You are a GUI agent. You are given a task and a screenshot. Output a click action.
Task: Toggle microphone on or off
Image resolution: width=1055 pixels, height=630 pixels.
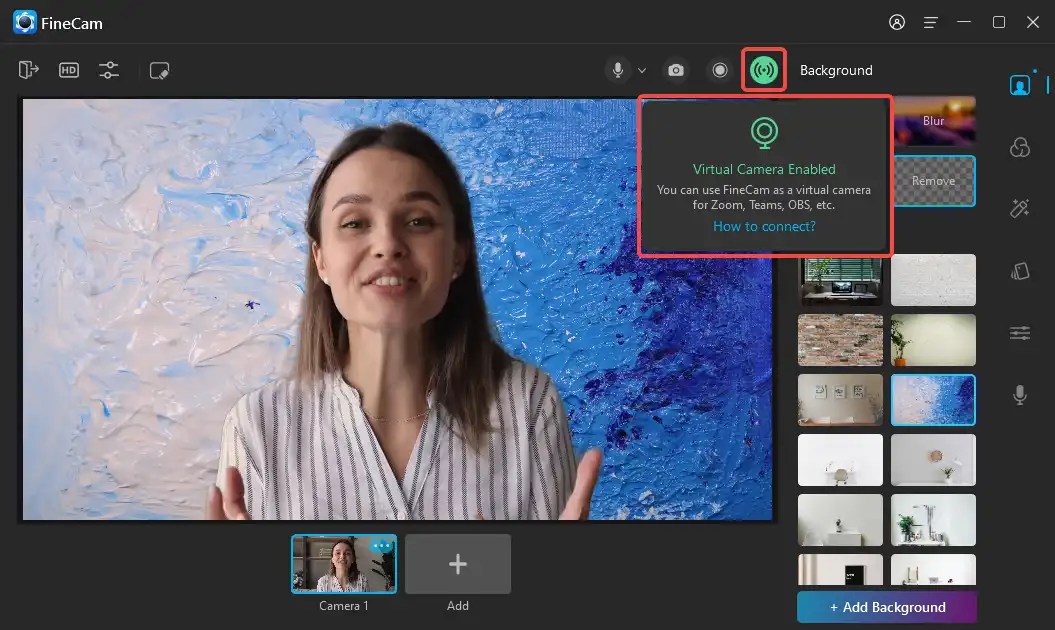[x=615, y=70]
